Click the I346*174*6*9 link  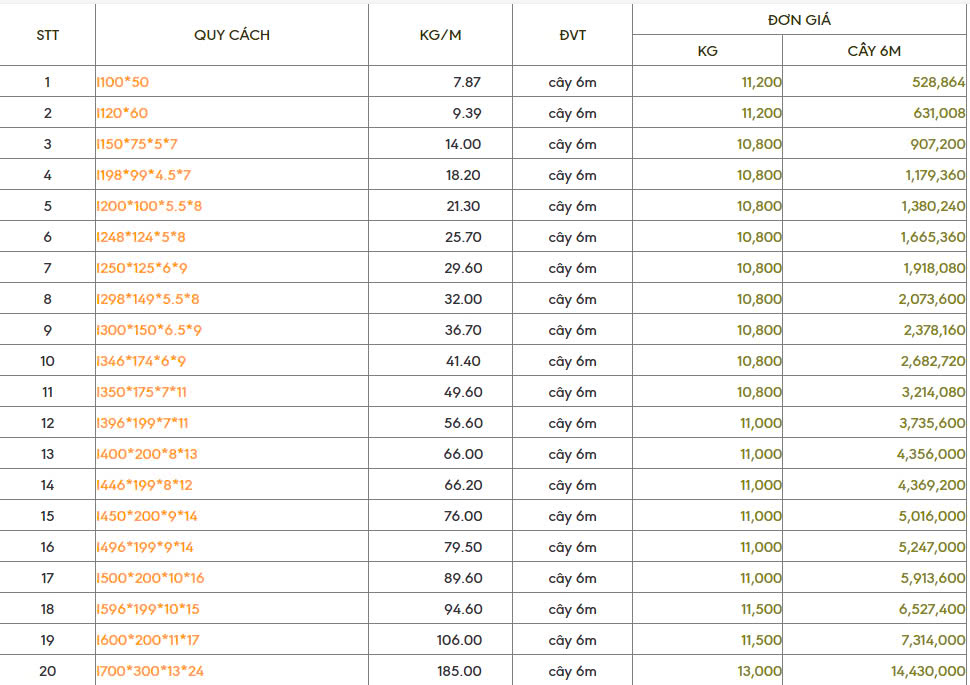tap(141, 361)
